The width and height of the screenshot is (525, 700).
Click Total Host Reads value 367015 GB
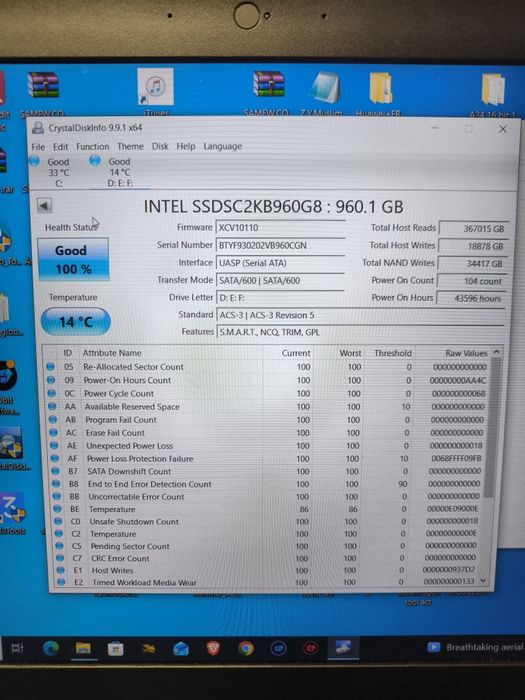tap(474, 228)
